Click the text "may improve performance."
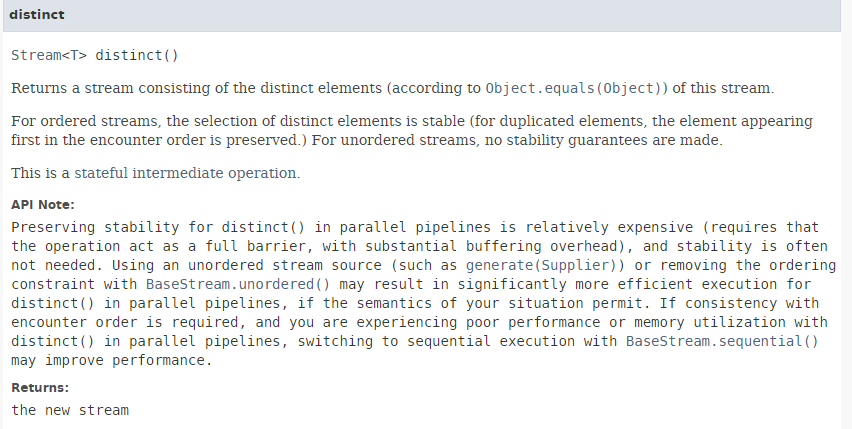 (x=112, y=359)
